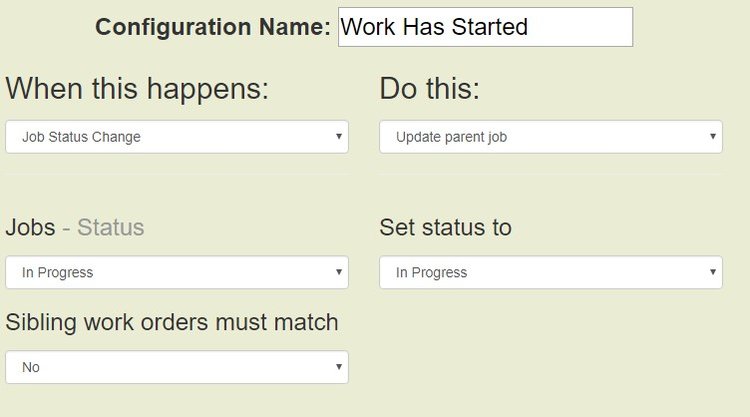The width and height of the screenshot is (750, 417).
Task: Click the arrow on Jobs Status dropdown
Action: coord(339,272)
